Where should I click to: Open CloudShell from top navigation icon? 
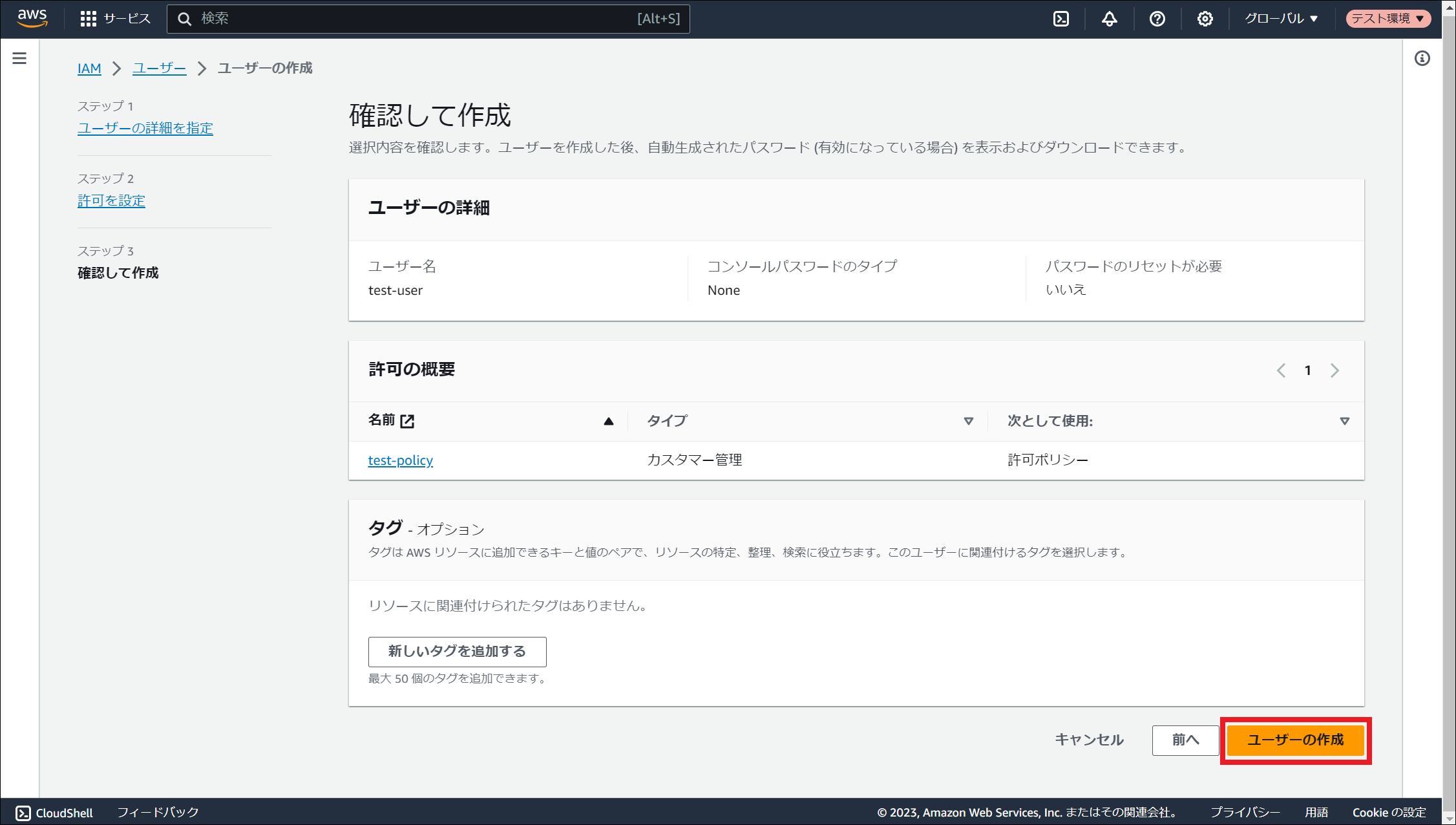(x=1061, y=19)
